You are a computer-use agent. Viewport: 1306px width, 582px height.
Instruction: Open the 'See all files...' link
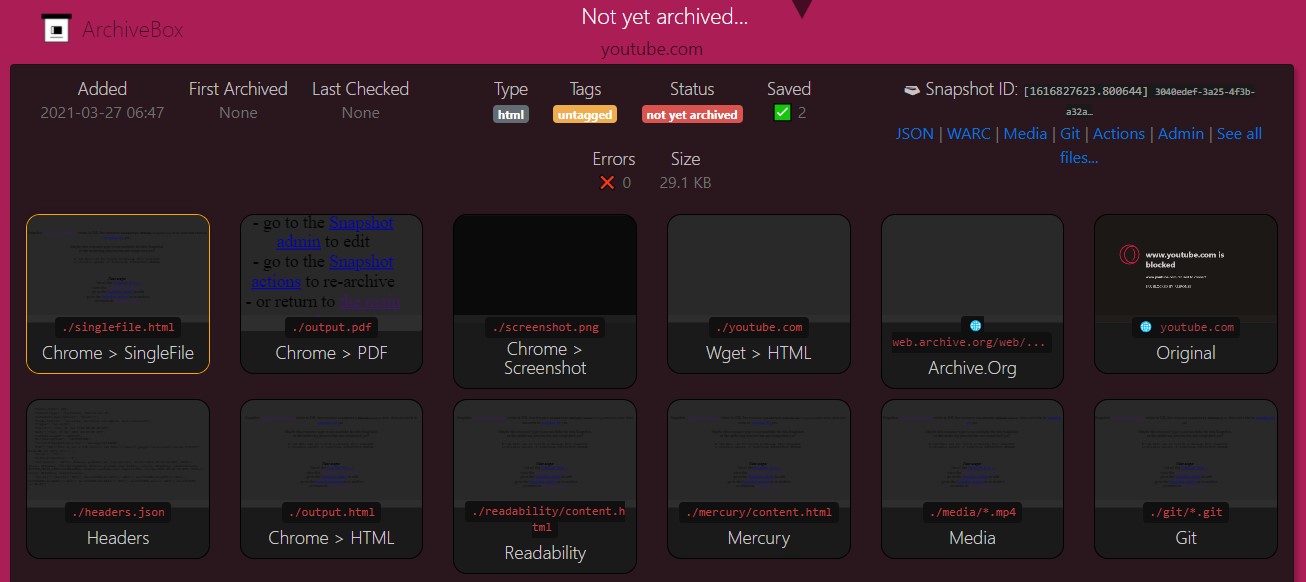[x=1161, y=146]
